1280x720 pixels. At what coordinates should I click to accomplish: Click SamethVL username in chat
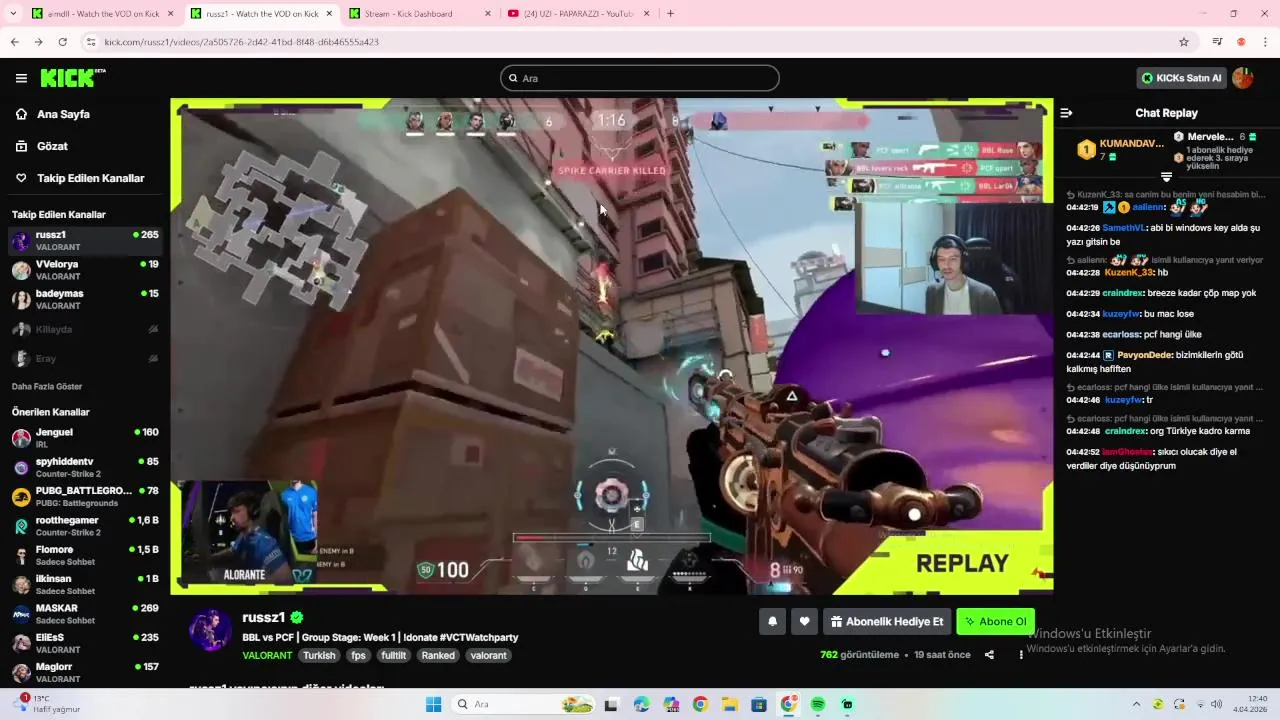(1123, 228)
